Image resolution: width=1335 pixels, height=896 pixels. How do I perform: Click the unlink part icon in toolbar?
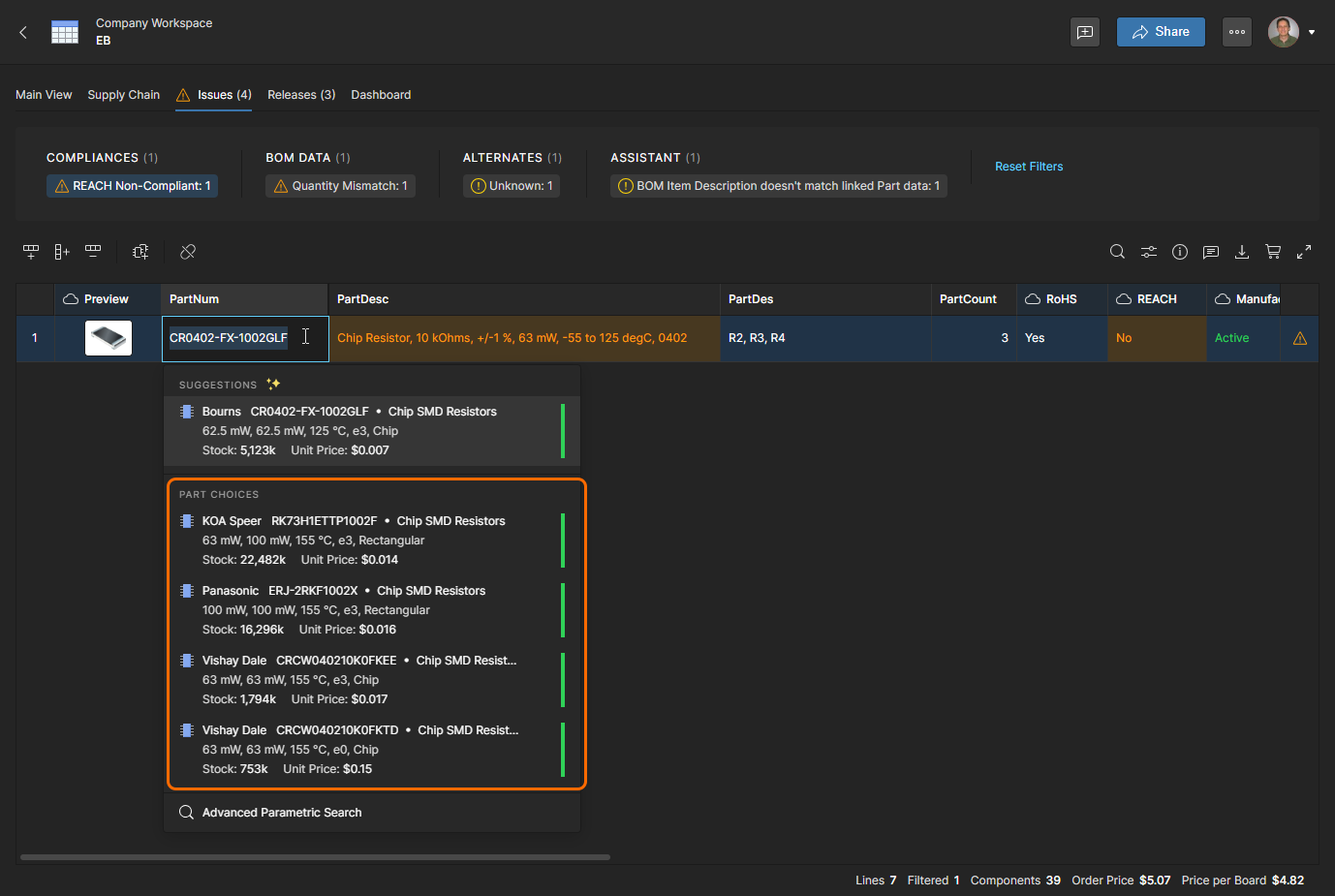[x=188, y=252]
